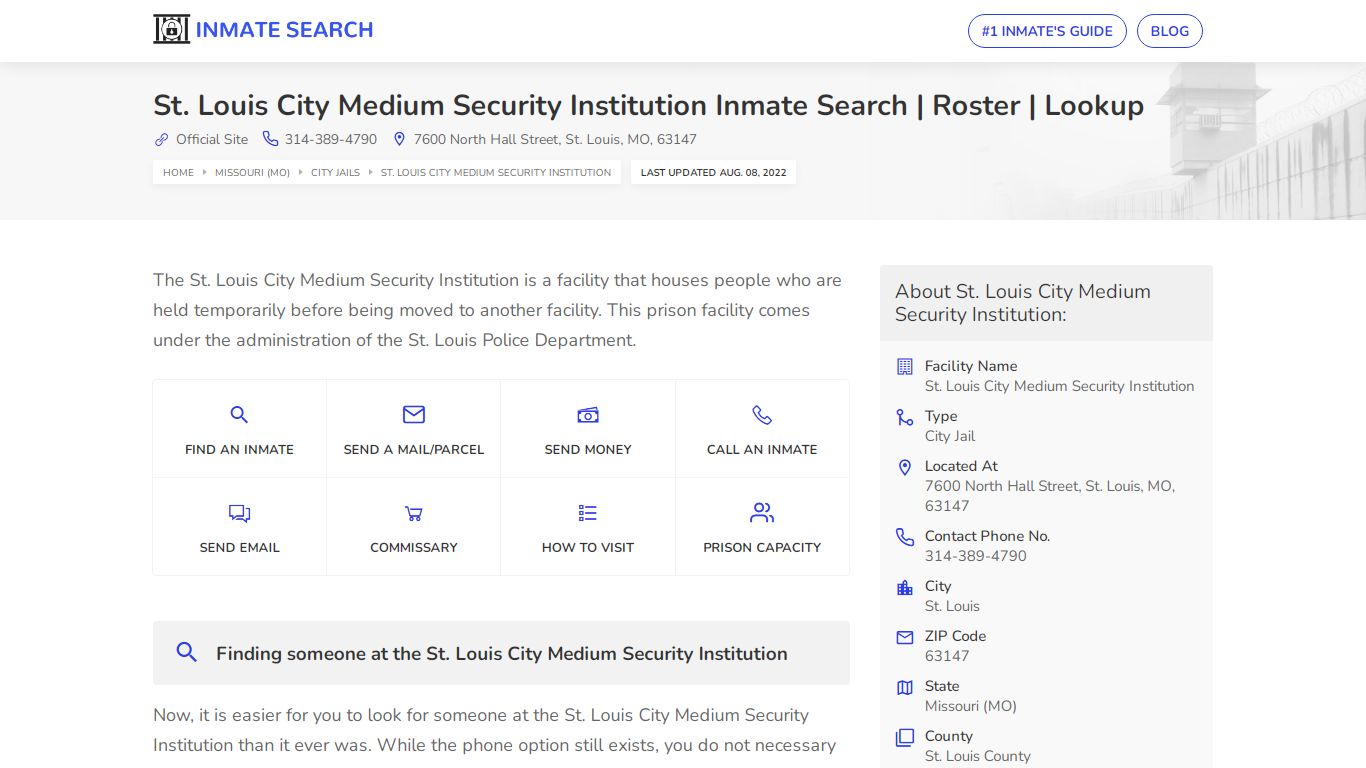Click the shopping cart icon above Commissary

tap(414, 513)
